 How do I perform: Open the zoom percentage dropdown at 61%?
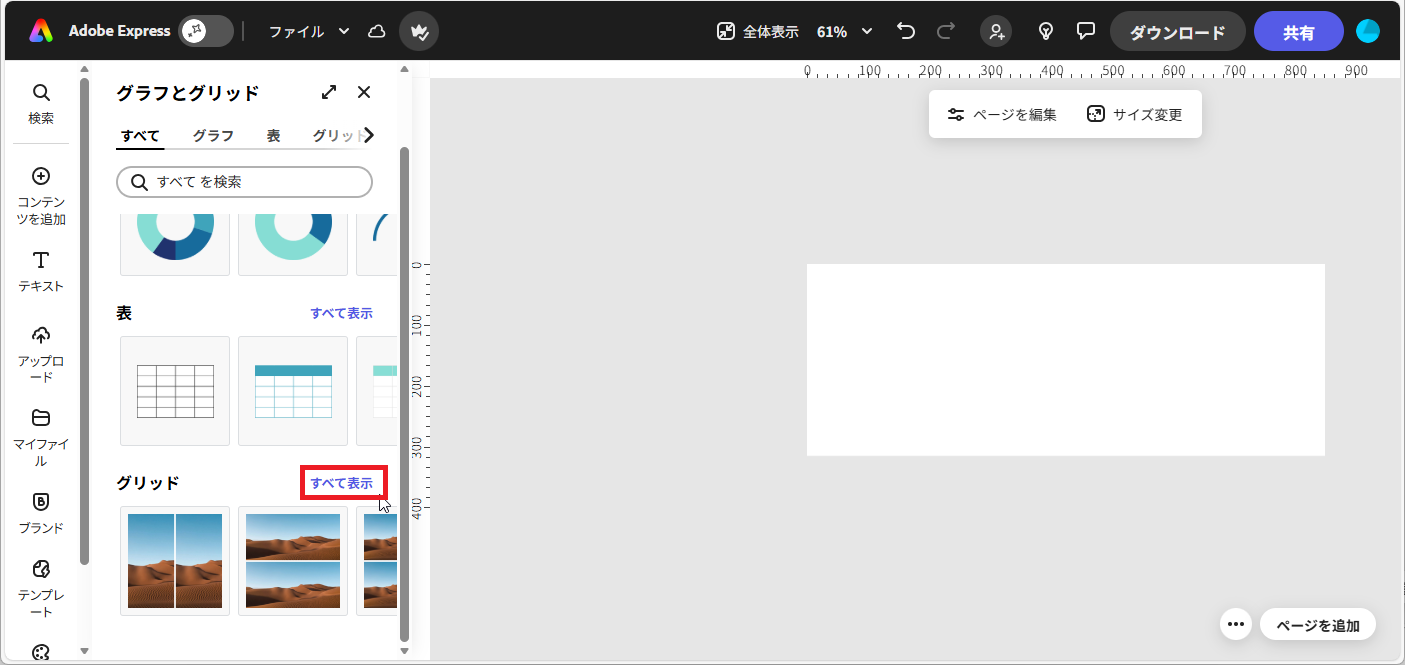(843, 31)
